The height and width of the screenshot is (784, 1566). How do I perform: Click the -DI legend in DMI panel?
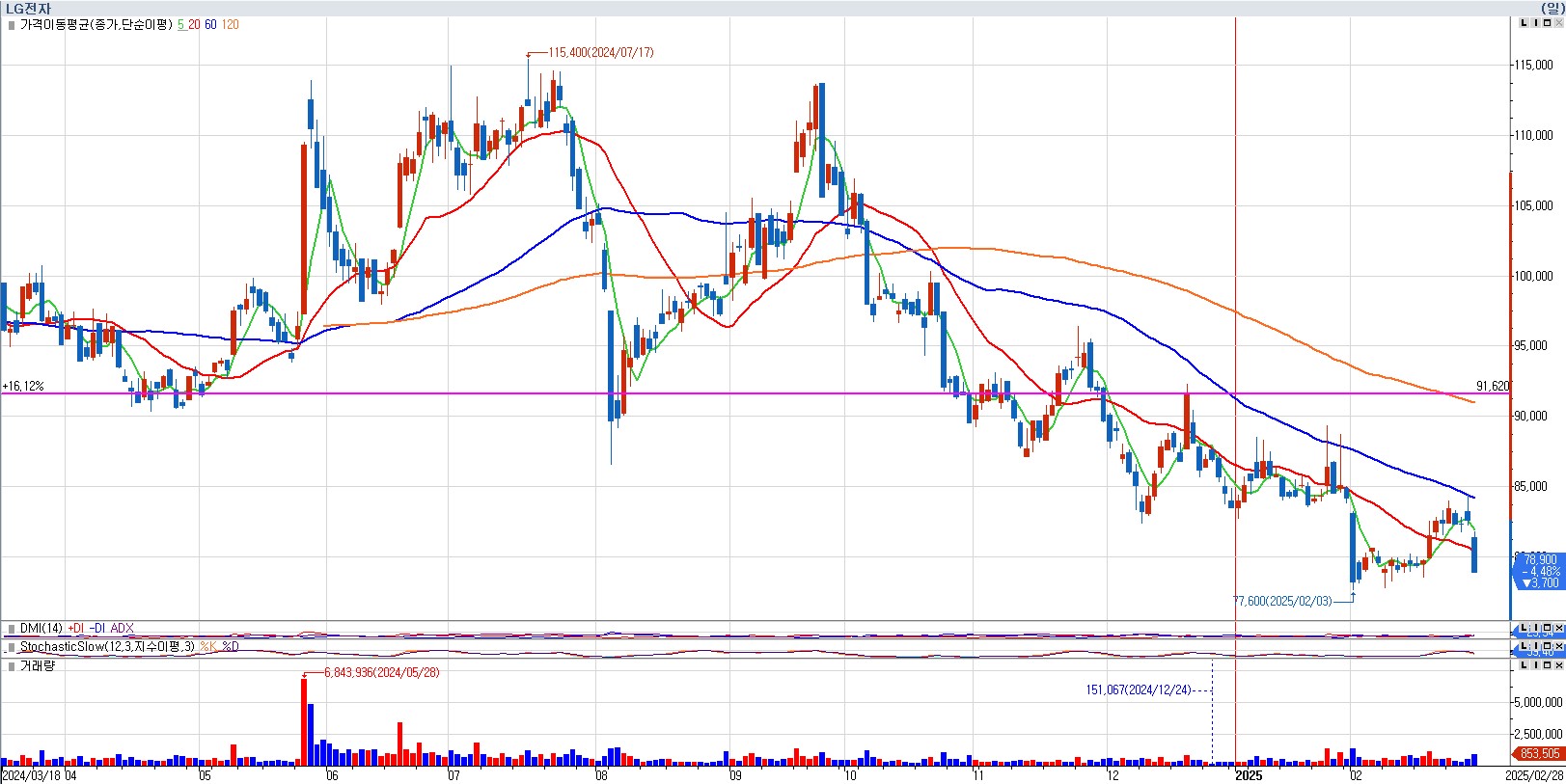point(96,629)
